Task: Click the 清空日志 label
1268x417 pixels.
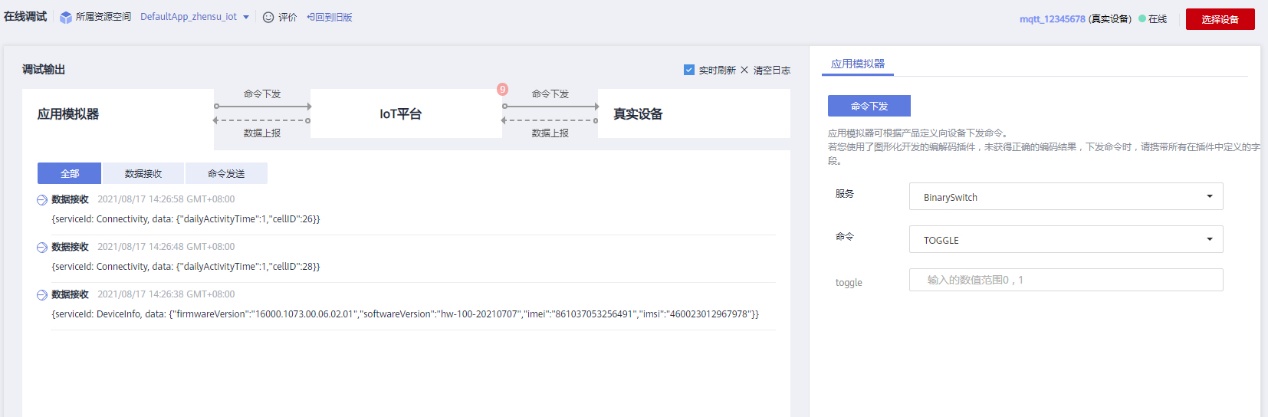Action: click(x=771, y=70)
